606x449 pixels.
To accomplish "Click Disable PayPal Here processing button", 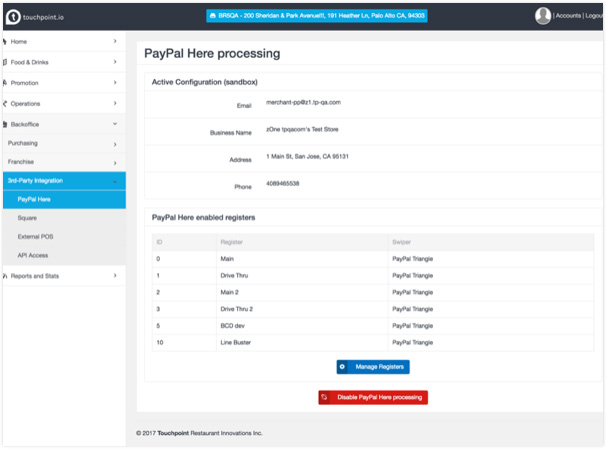I will [373, 397].
